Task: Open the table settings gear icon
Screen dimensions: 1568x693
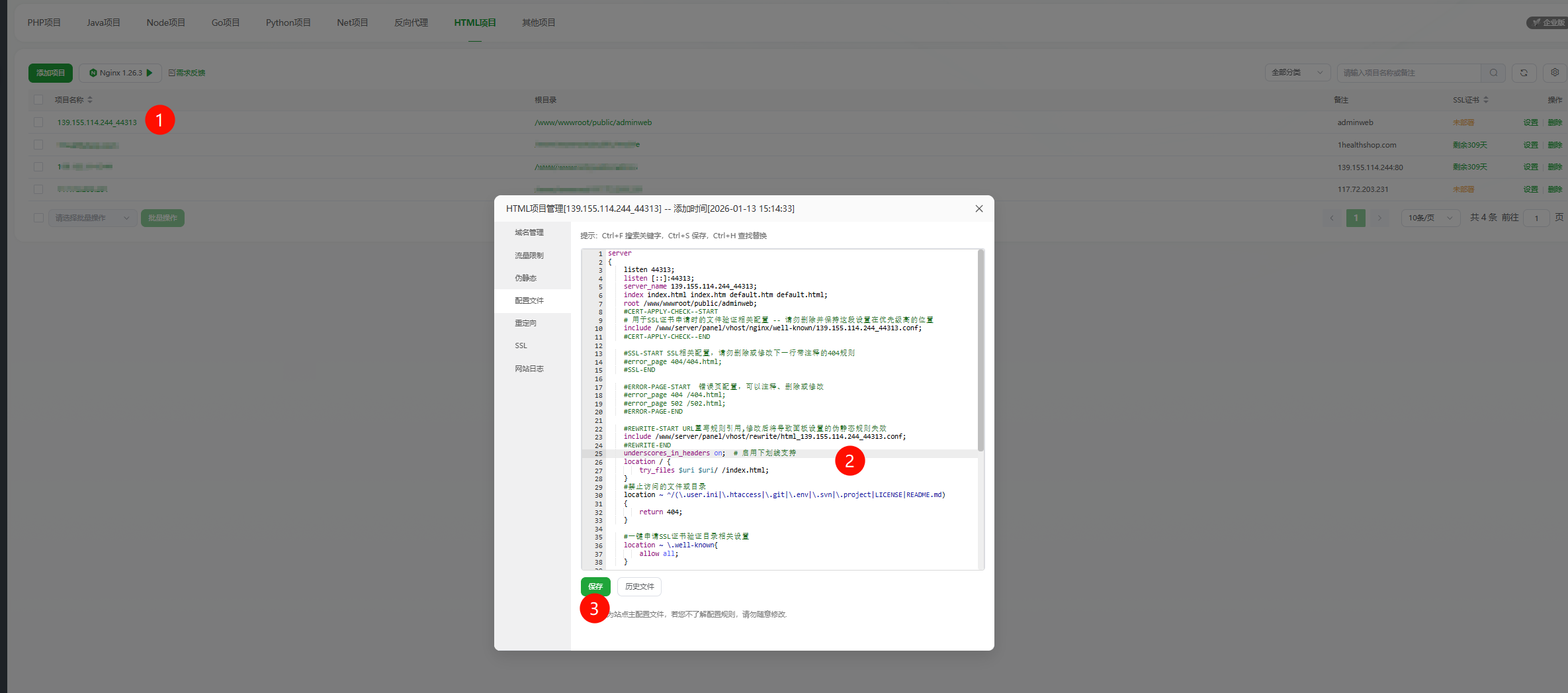Action: click(x=1555, y=73)
